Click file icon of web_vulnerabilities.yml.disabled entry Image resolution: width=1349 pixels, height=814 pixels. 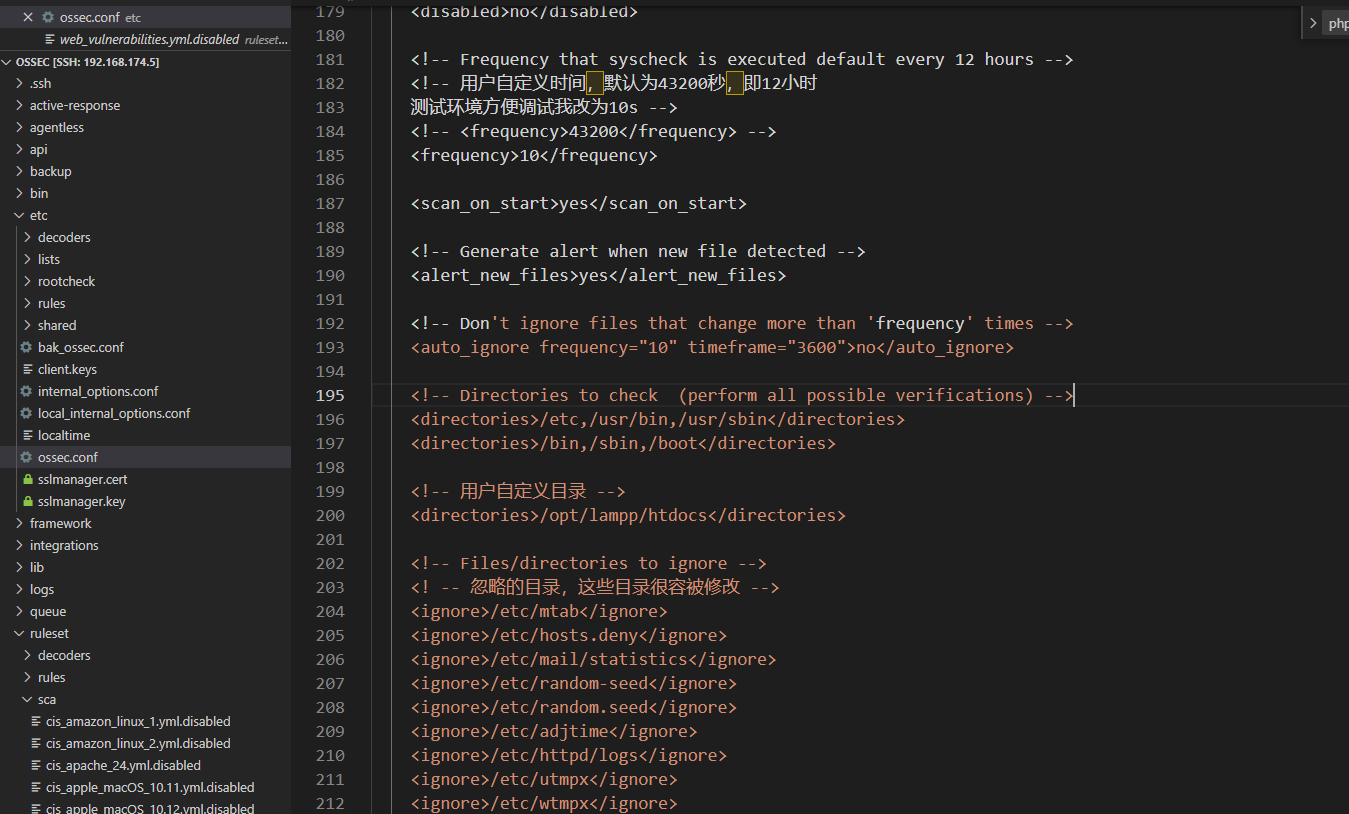tap(50, 39)
